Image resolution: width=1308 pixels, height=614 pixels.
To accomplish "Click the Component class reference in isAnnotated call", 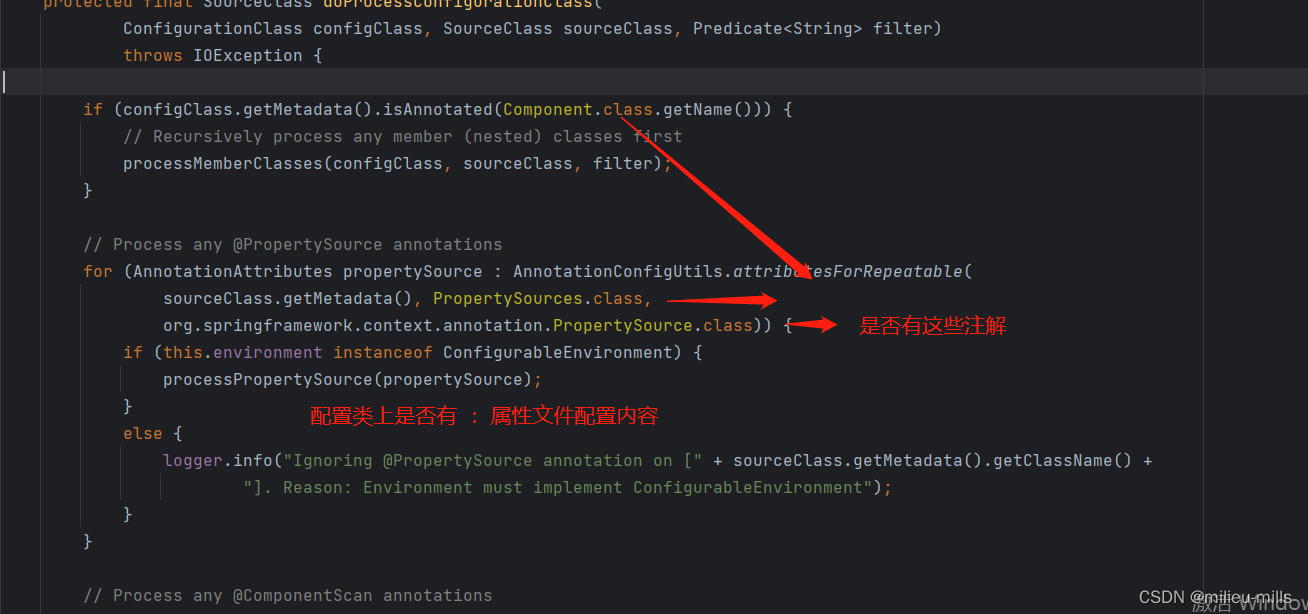I will coord(547,109).
